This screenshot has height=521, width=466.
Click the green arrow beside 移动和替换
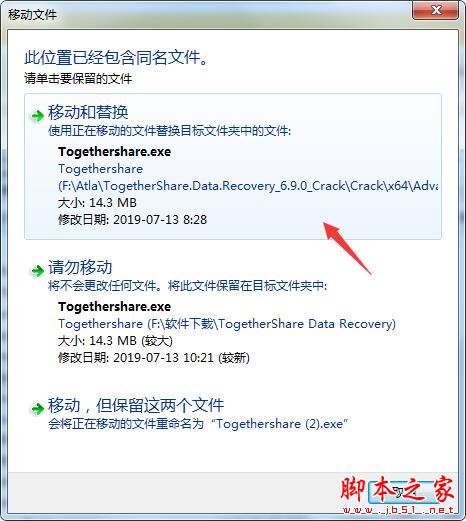coord(37,116)
